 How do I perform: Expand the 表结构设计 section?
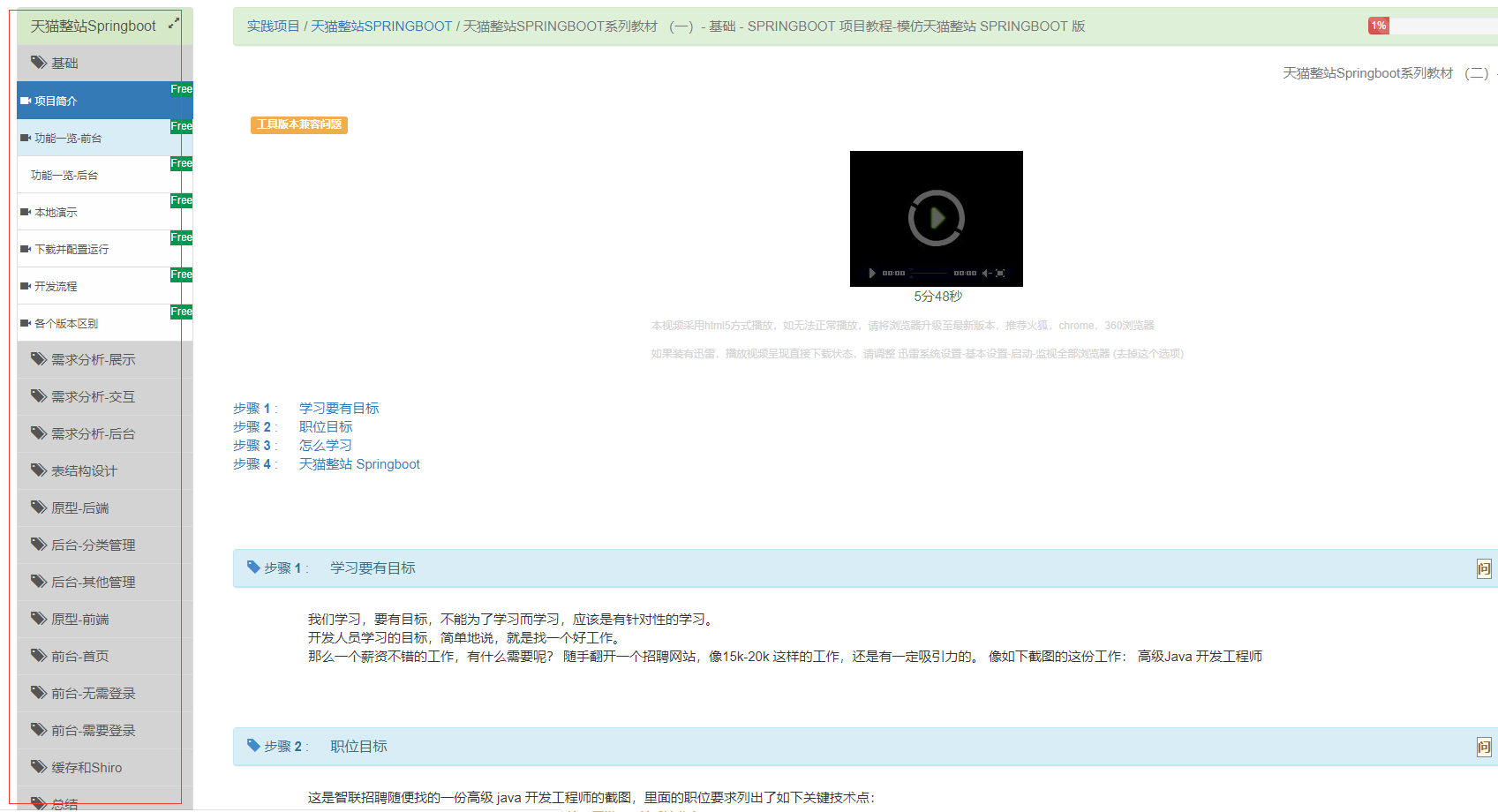click(x=105, y=470)
